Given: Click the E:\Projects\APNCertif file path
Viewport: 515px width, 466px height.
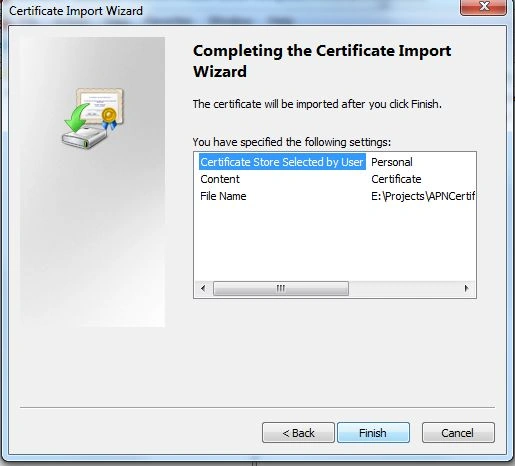Looking at the screenshot, I should pyautogui.click(x=423, y=196).
